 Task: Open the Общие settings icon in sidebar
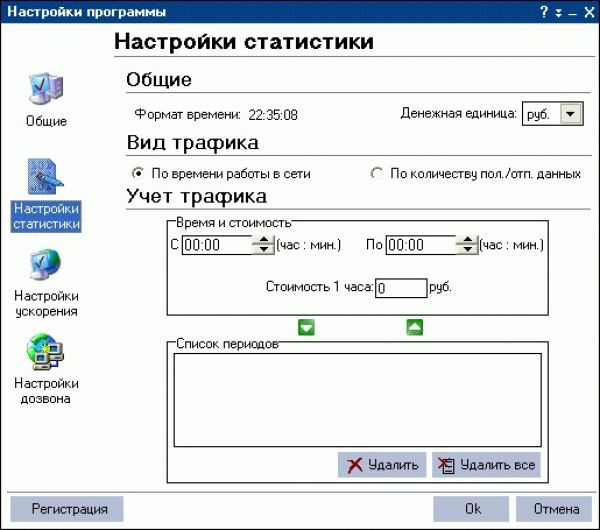(46, 89)
